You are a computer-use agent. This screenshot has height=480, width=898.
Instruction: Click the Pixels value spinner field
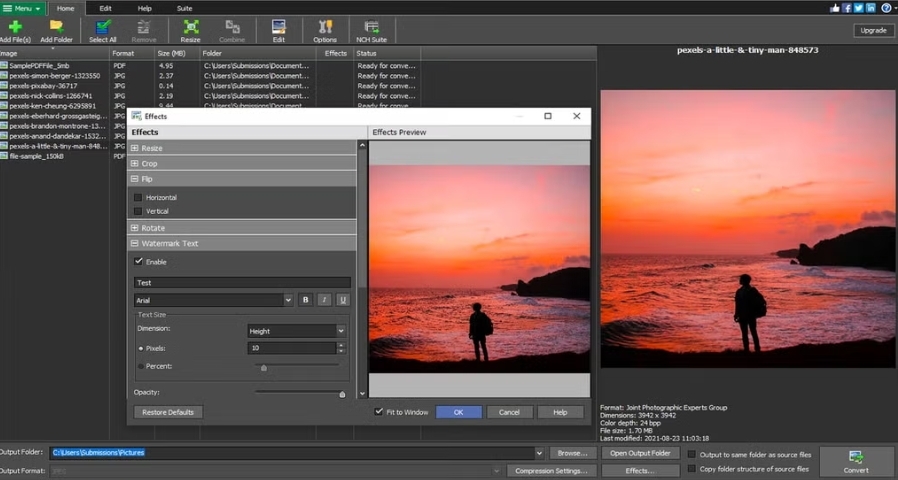(x=292, y=348)
